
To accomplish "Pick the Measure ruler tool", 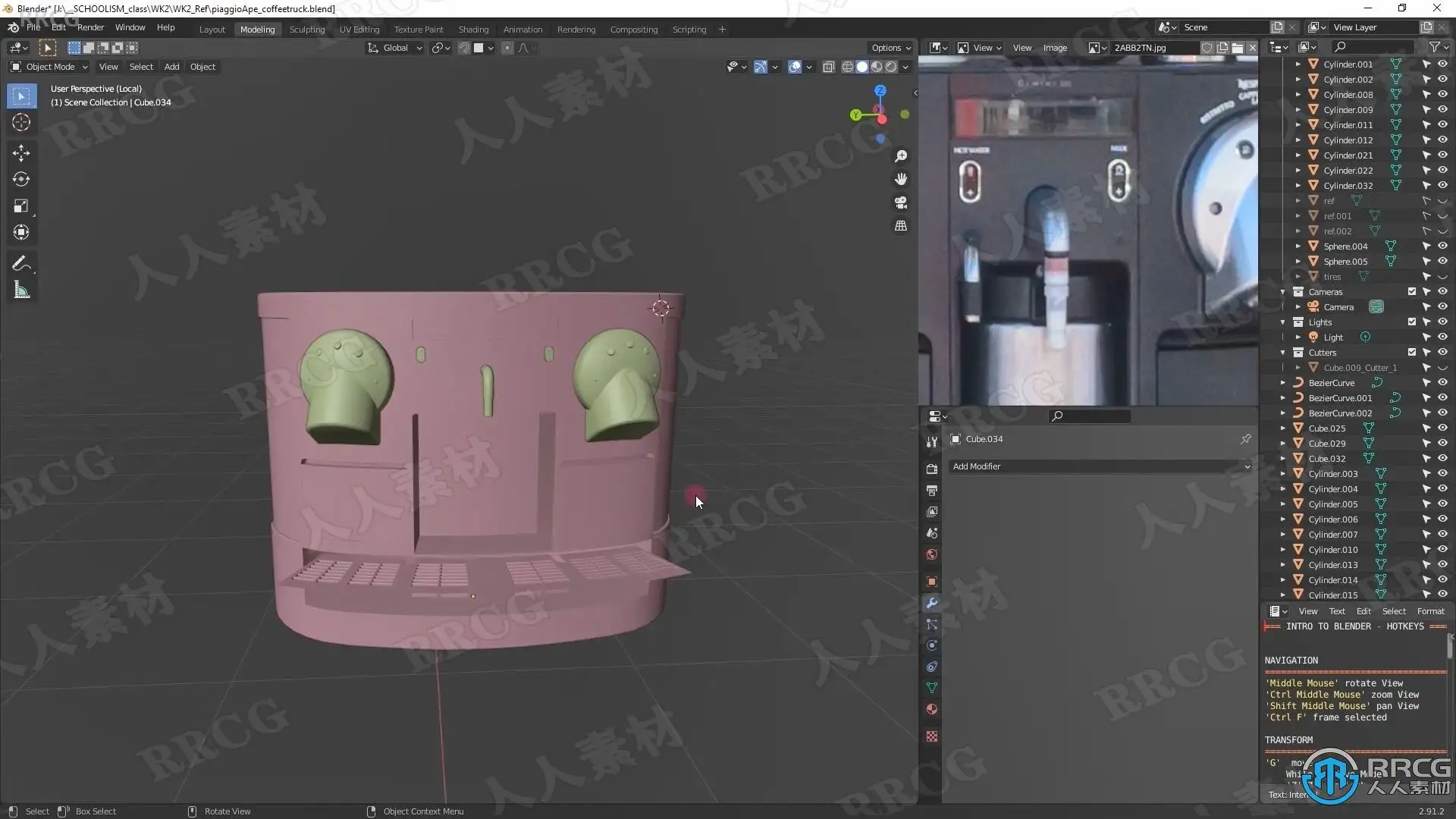I will click(x=21, y=290).
